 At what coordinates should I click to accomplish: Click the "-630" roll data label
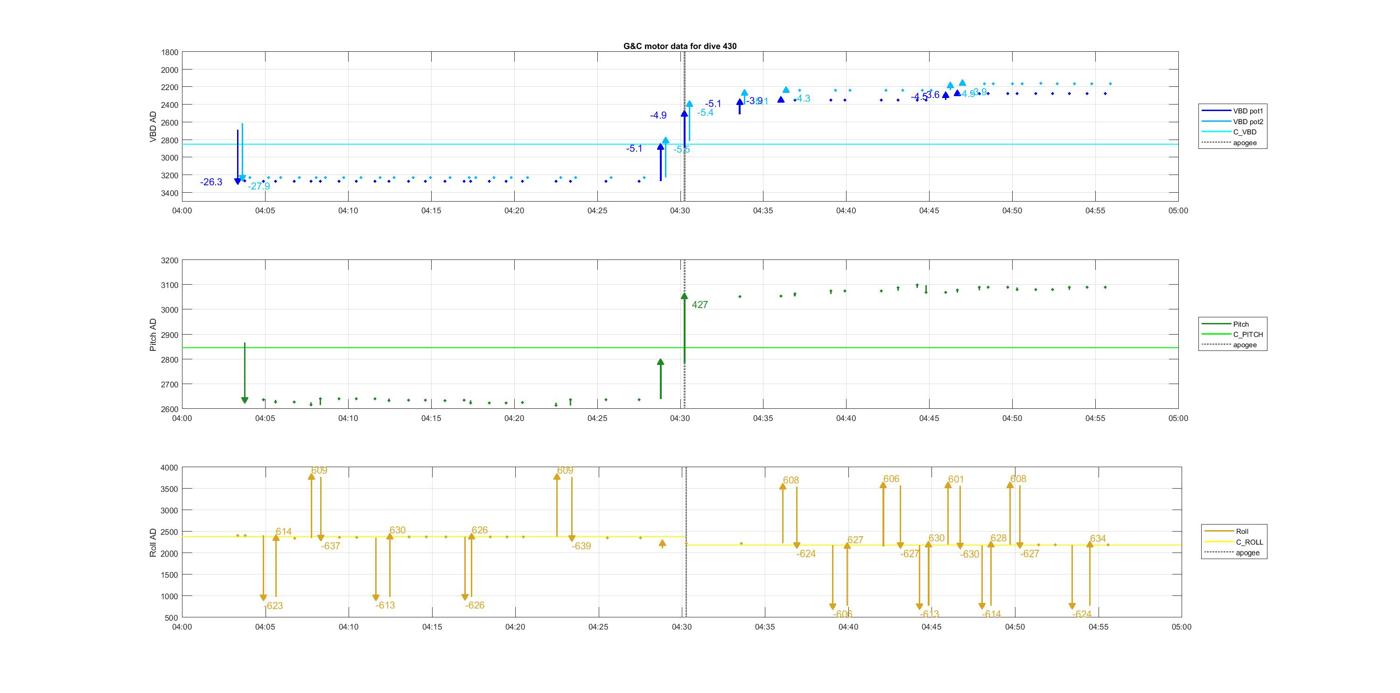(970, 554)
